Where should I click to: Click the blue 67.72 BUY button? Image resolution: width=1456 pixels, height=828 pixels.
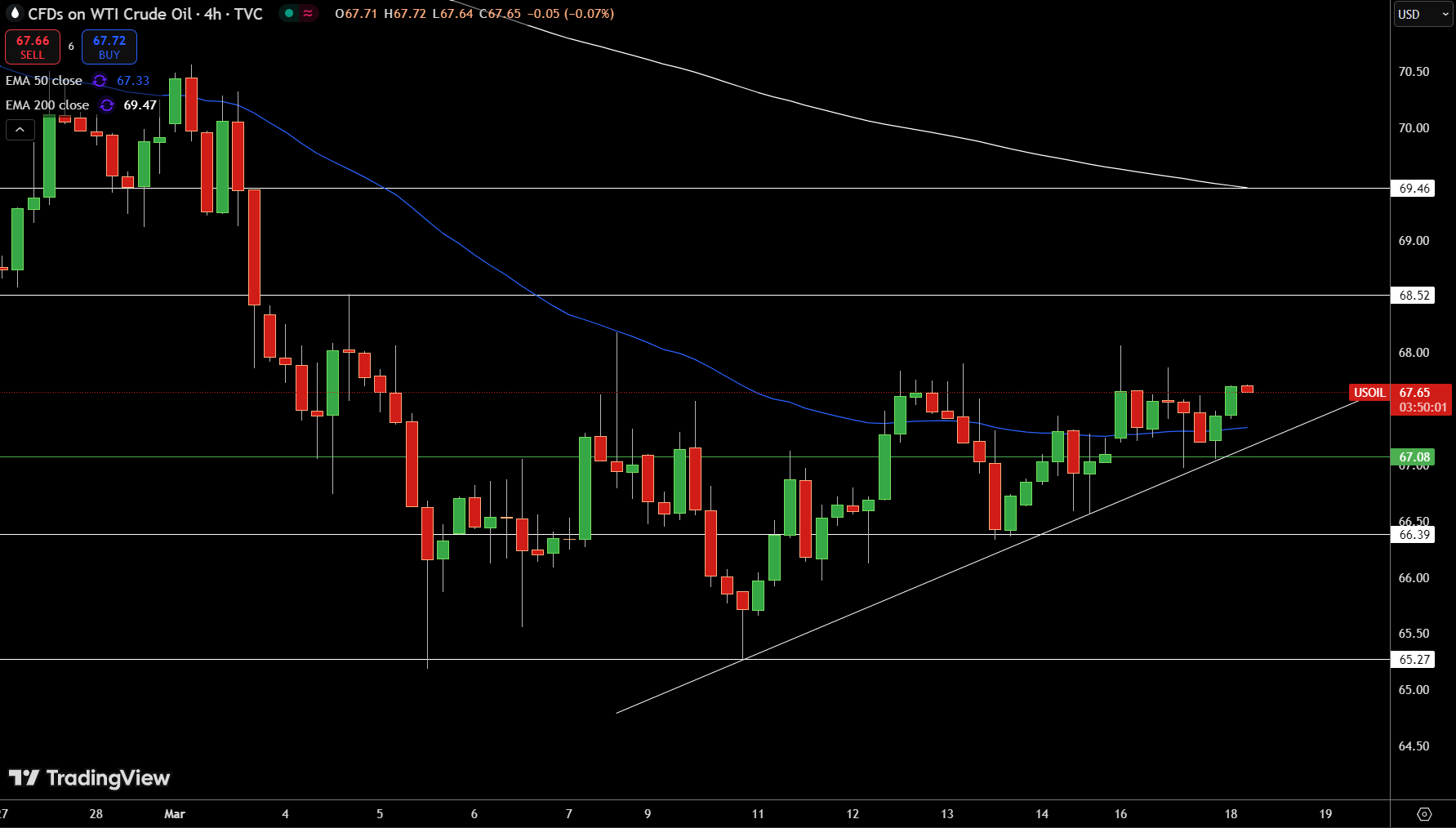tap(109, 47)
